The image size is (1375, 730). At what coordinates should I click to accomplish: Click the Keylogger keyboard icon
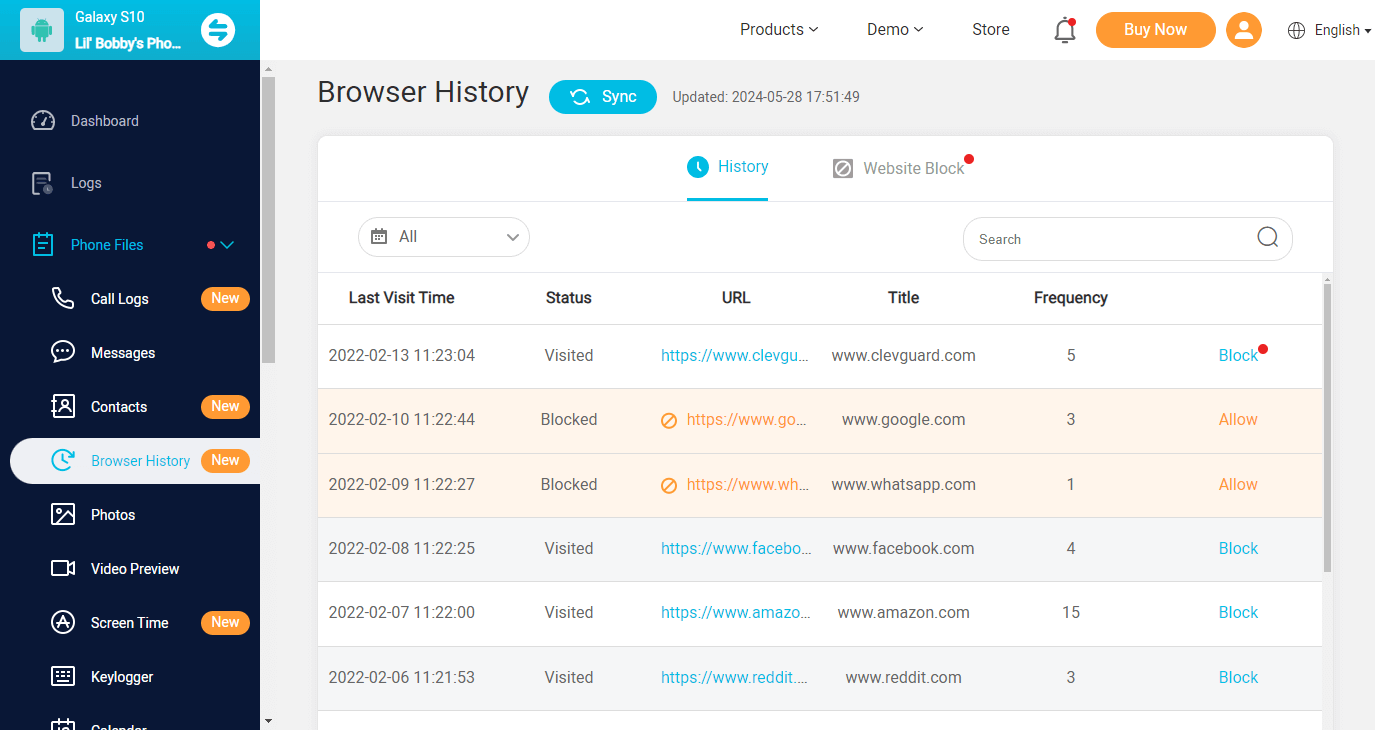pyautogui.click(x=63, y=676)
